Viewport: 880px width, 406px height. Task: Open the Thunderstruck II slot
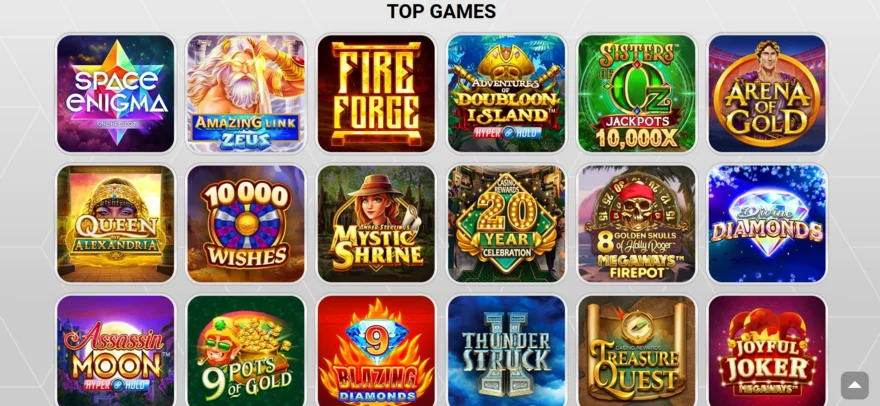coord(506,350)
